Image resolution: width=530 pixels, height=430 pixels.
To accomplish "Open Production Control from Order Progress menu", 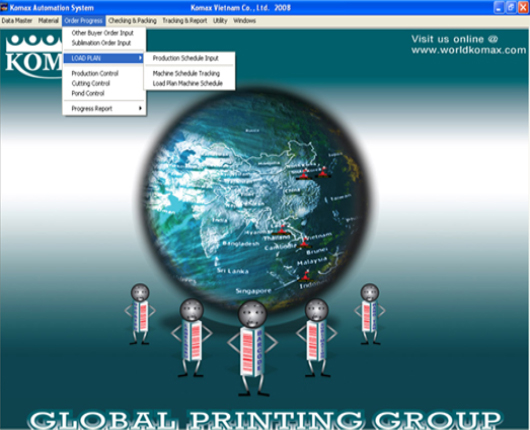I will [95, 73].
